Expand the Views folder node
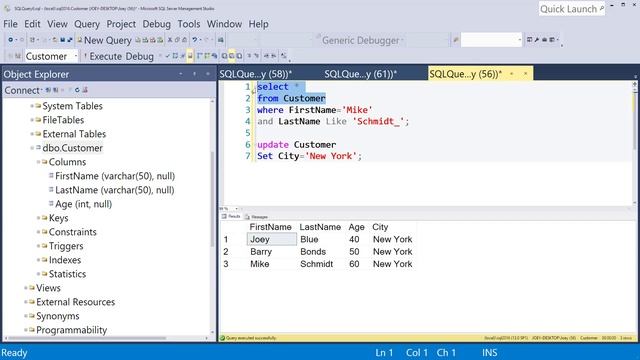 [x=26, y=288]
